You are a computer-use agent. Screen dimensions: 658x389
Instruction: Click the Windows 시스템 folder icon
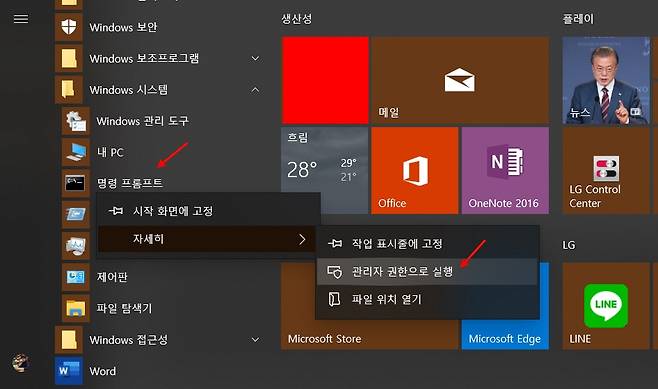69,89
